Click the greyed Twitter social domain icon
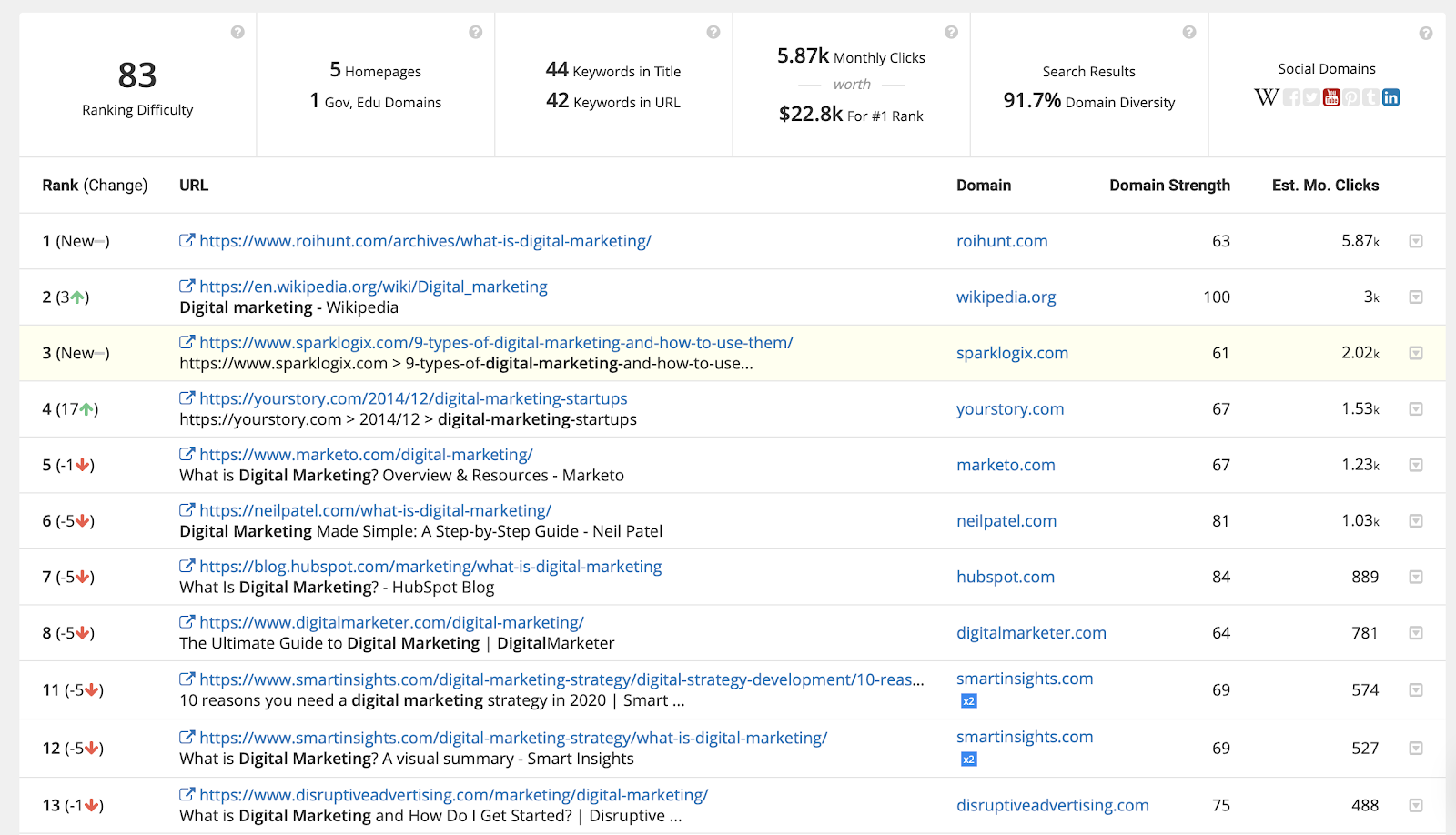Screen dimensions: 1456x835 (1311, 97)
